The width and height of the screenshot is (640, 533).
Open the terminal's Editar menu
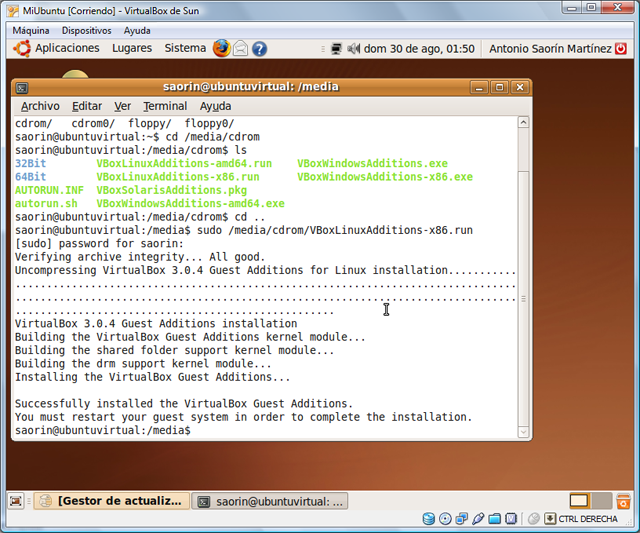pos(87,106)
